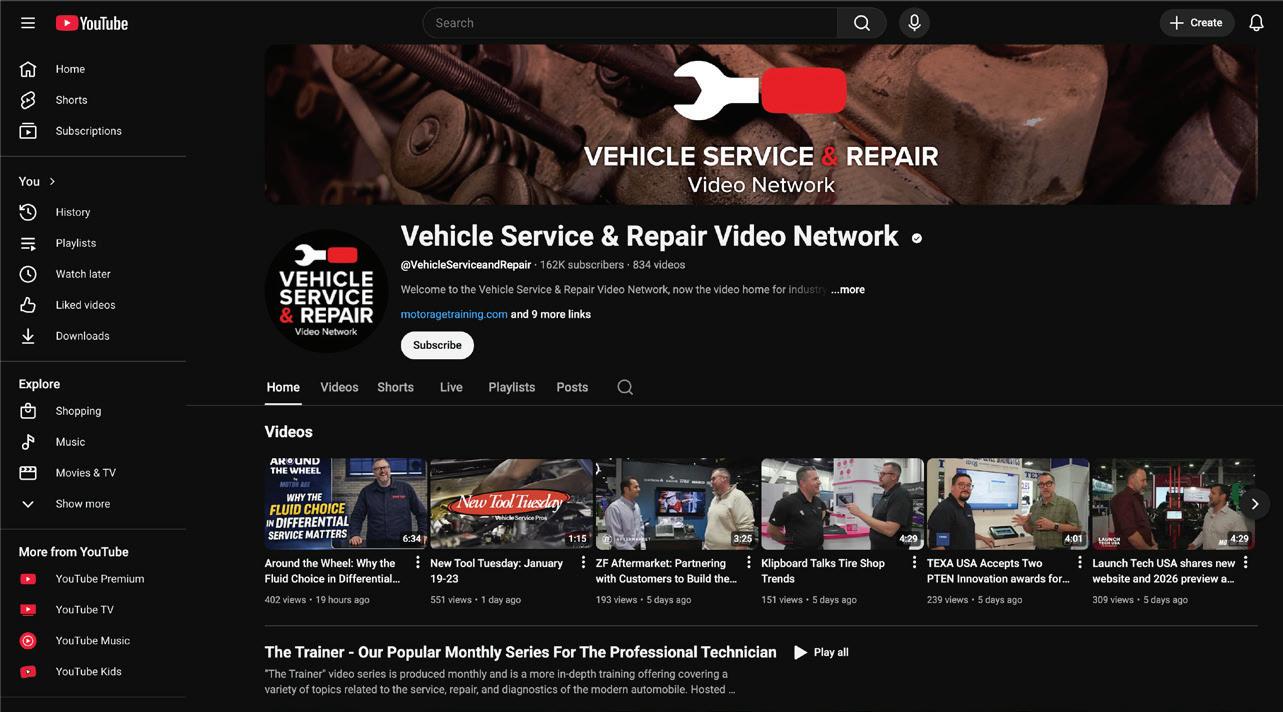
Task: Open The Trainer series title link
Action: [x=520, y=652]
